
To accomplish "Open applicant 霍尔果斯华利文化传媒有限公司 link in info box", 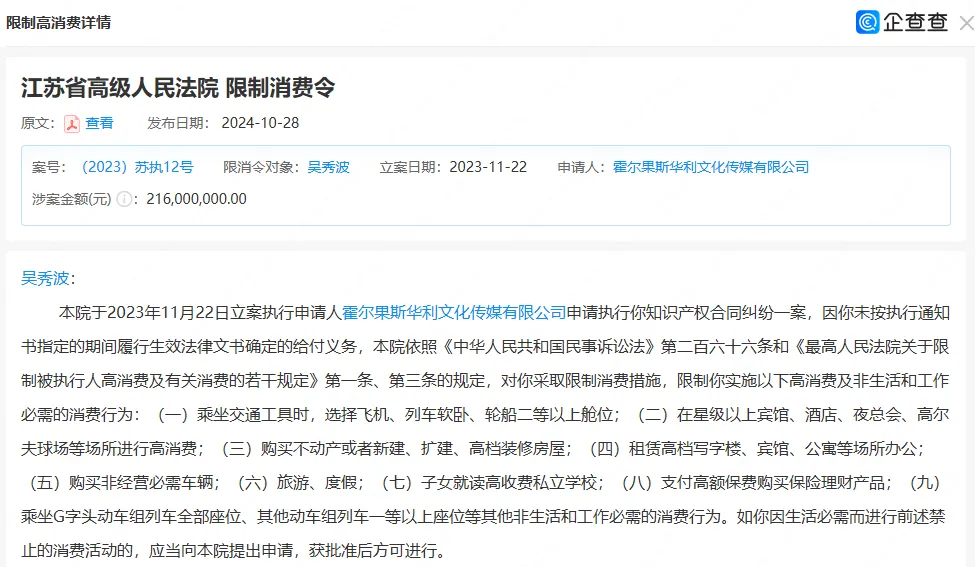I will click(x=711, y=167).
